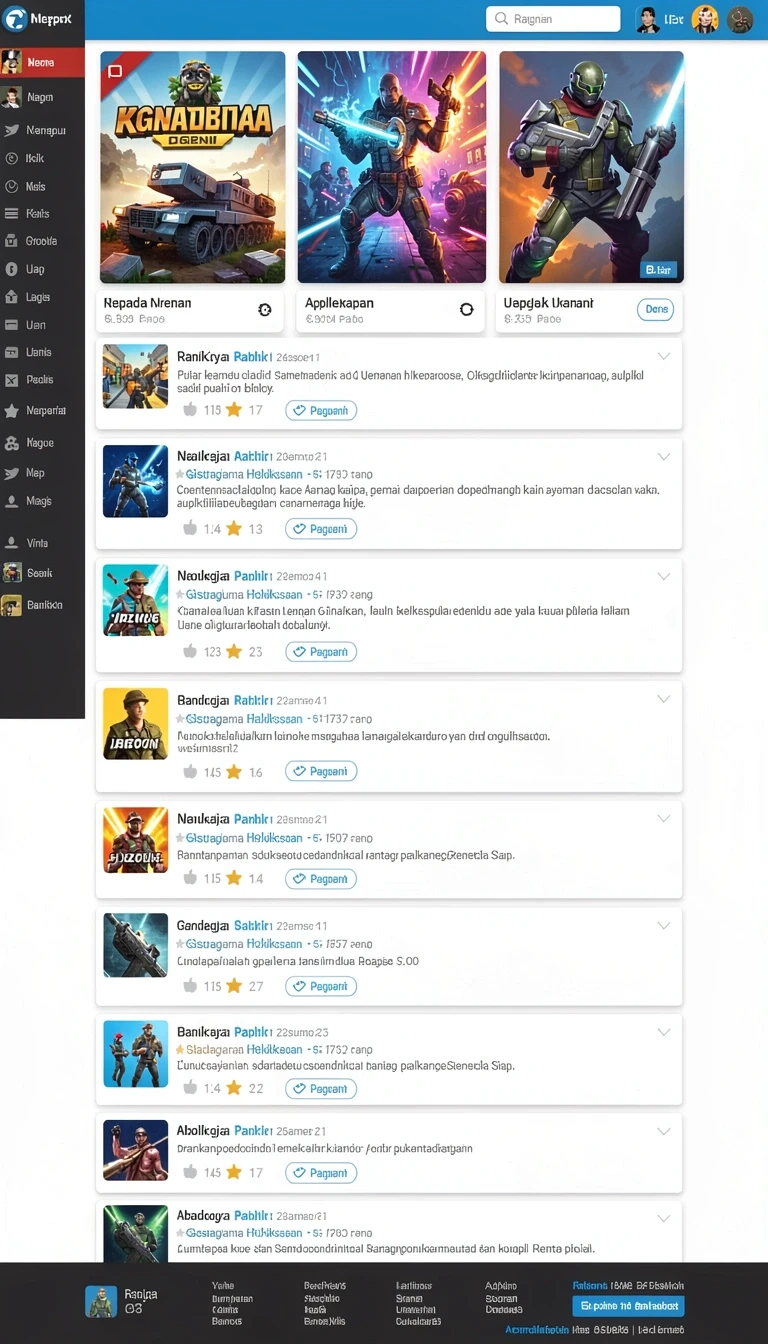Open the Groolte store icon in sidebar

pyautogui.click(x=12, y=241)
